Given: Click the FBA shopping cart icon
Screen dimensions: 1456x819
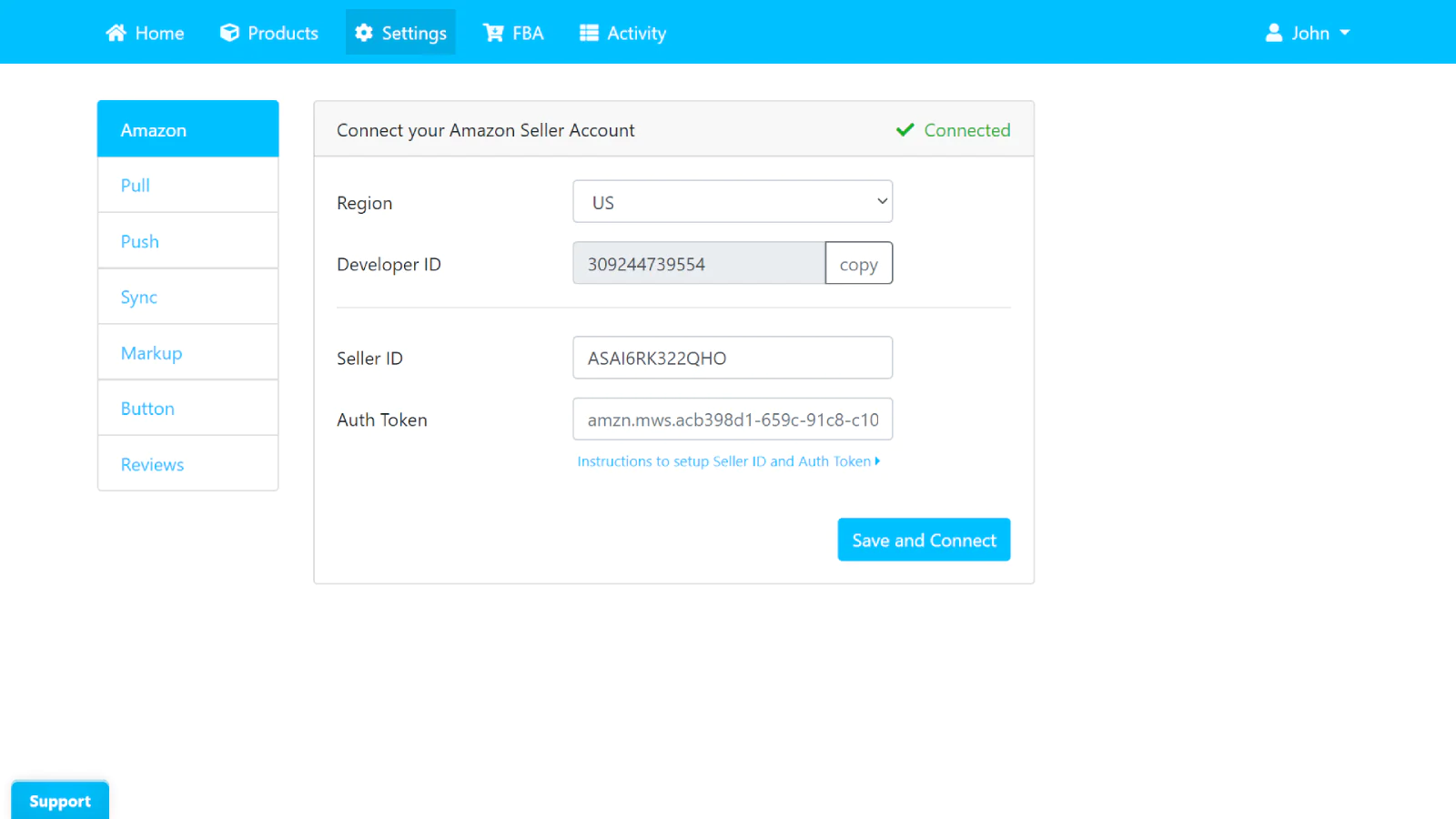Looking at the screenshot, I should point(493,33).
